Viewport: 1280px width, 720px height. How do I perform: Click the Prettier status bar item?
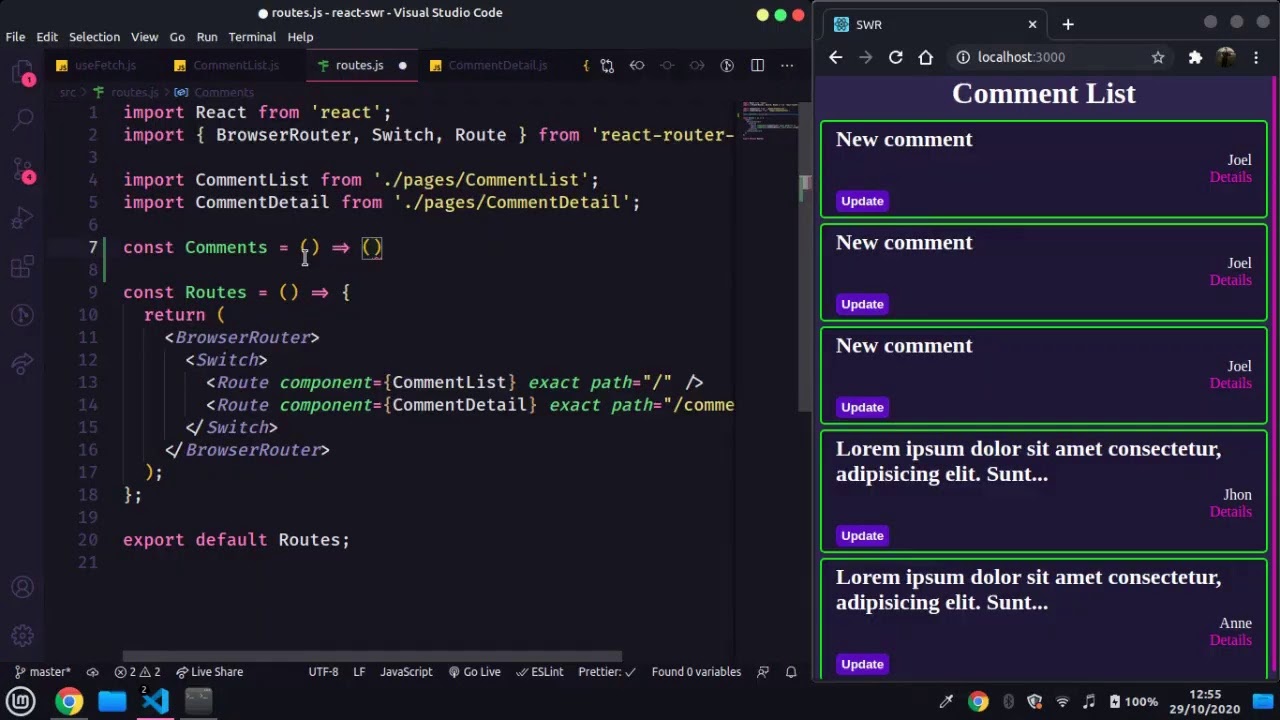tap(606, 672)
